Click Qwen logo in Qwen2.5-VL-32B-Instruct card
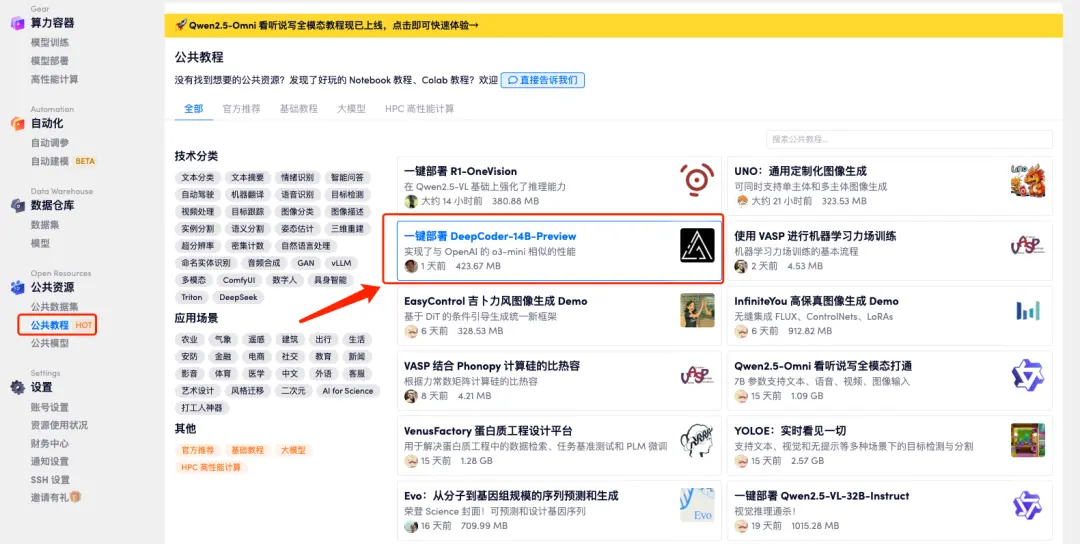This screenshot has width=1080, height=544. 1028,505
